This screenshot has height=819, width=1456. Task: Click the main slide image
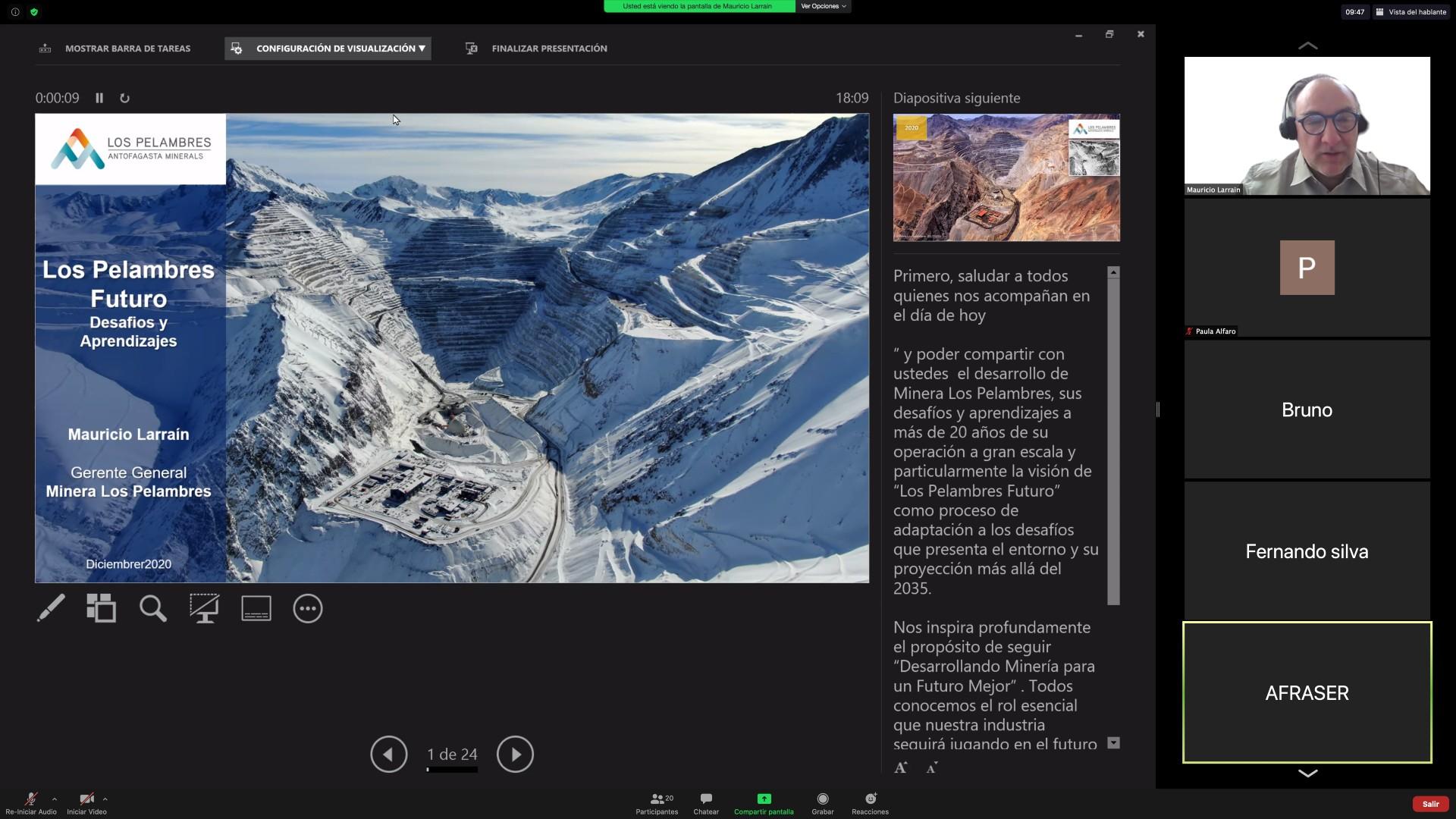pyautogui.click(x=452, y=348)
